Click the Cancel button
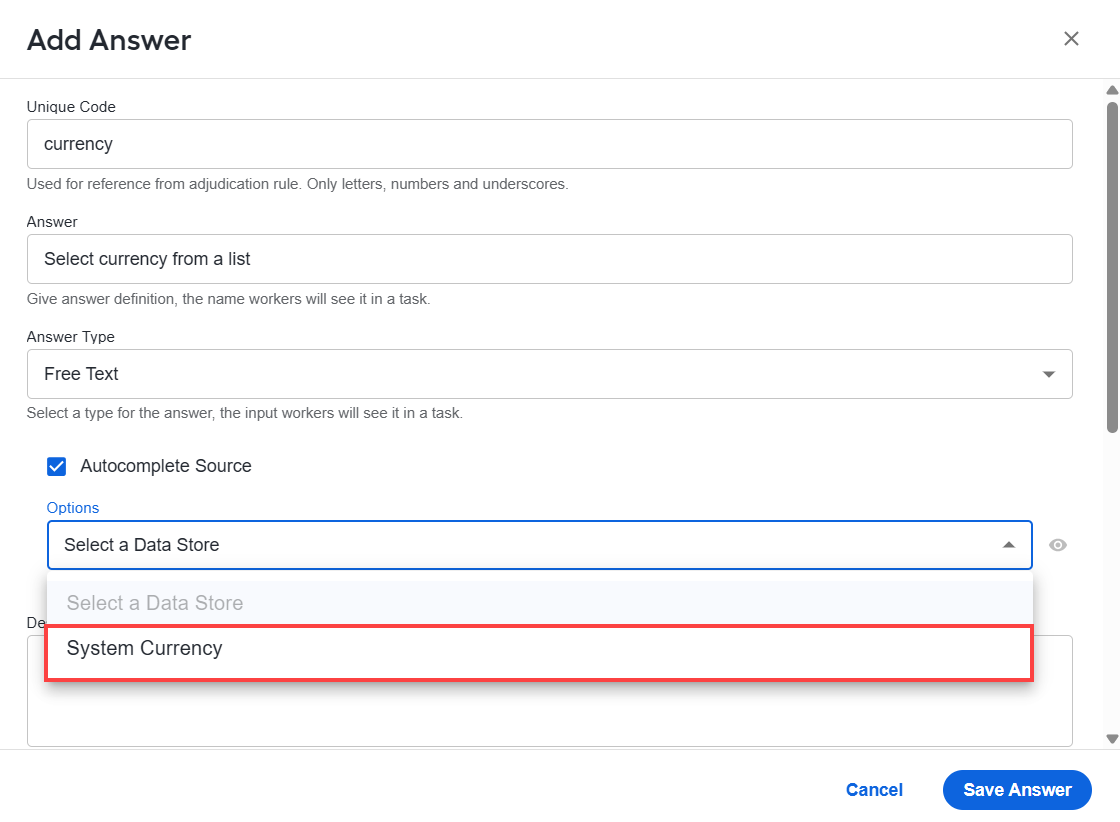This screenshot has height=822, width=1120. (874, 790)
